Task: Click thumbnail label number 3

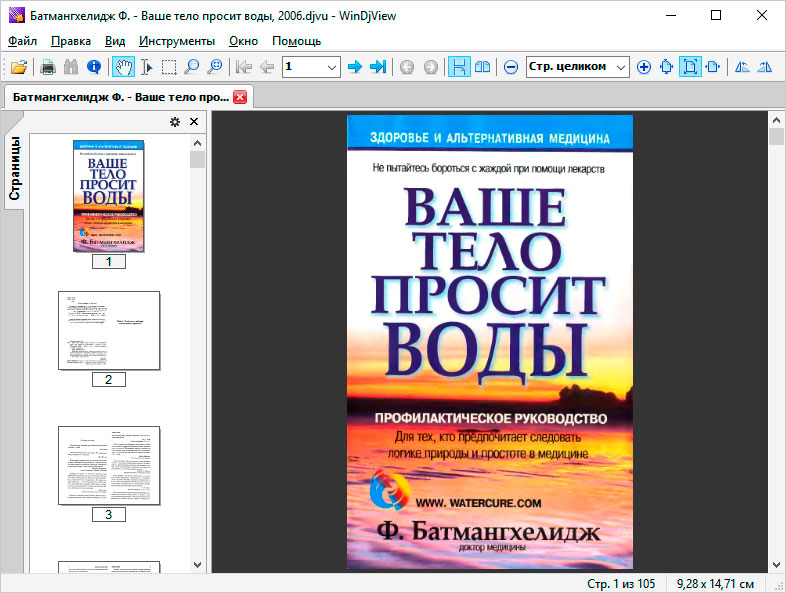Action: click(109, 514)
